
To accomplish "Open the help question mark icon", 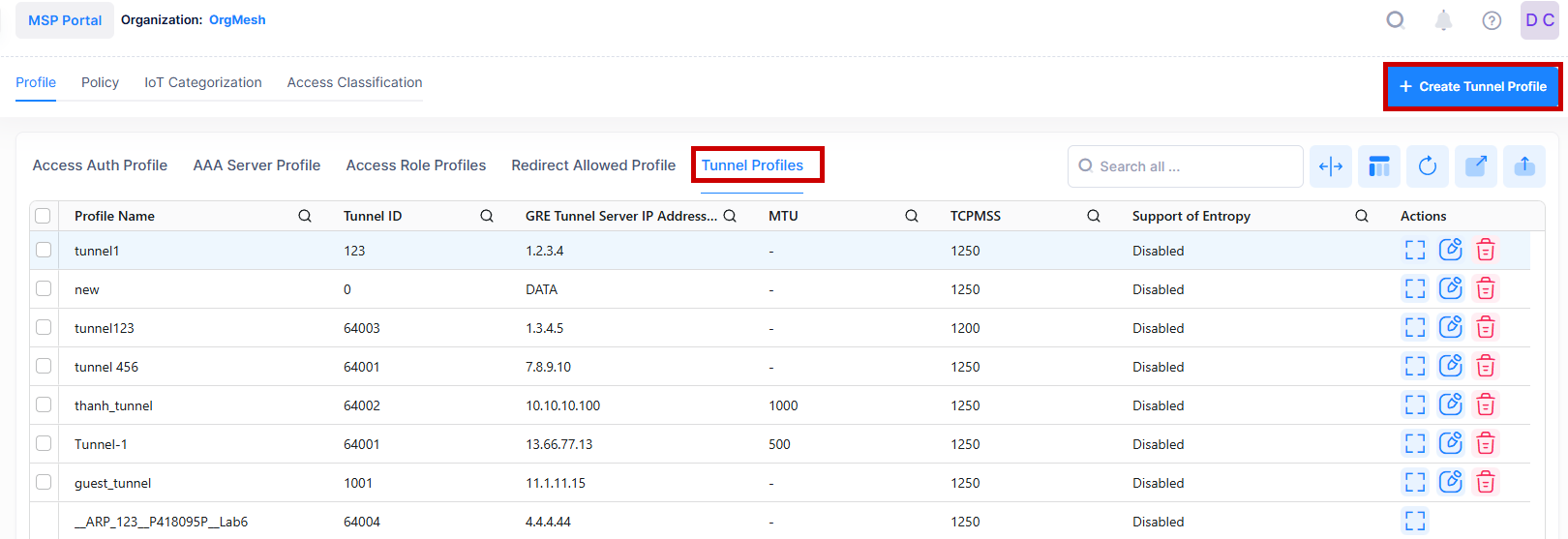I will click(1492, 20).
